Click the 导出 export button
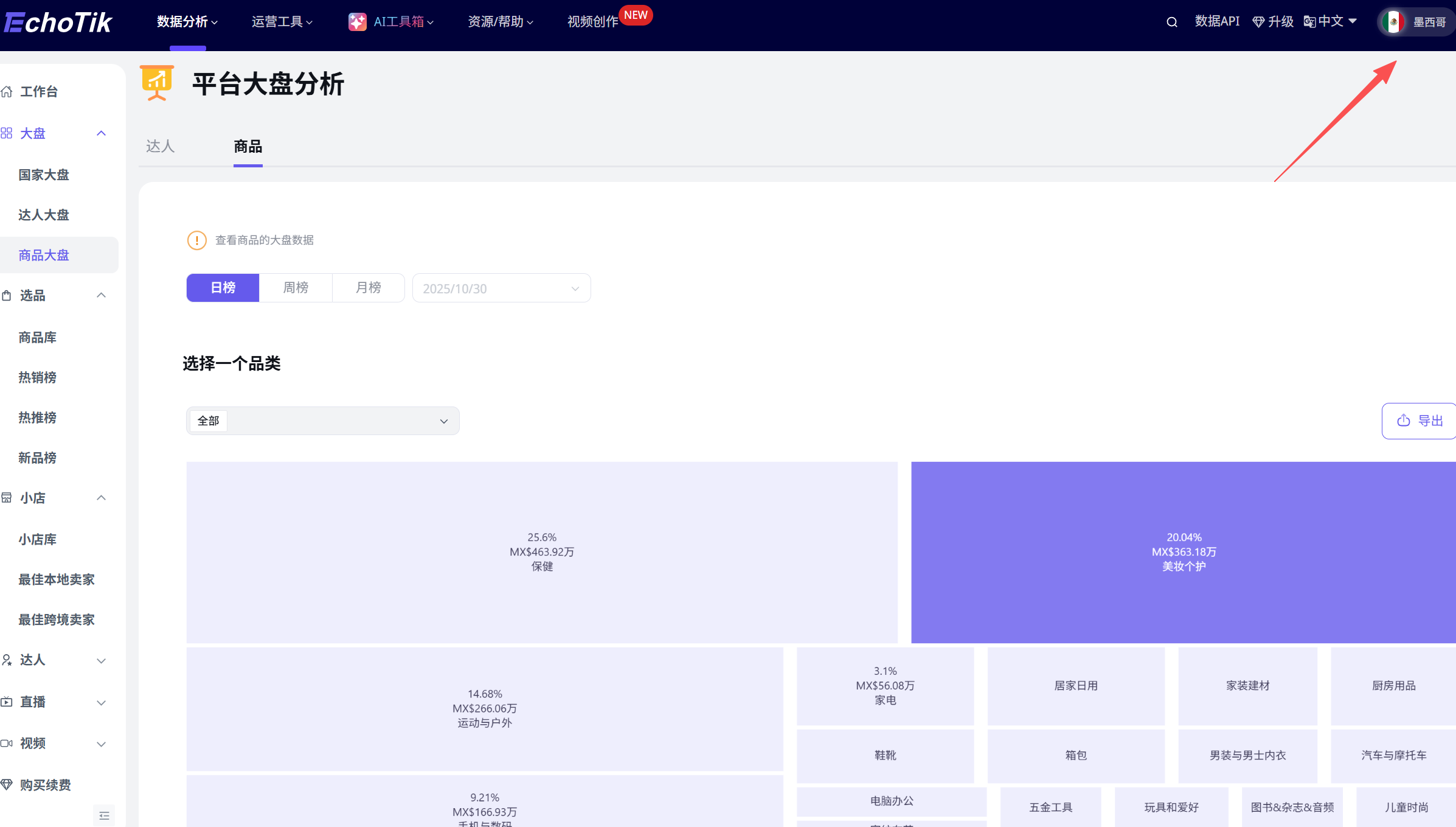Screen dimensions: 1456x827 click(1418, 420)
